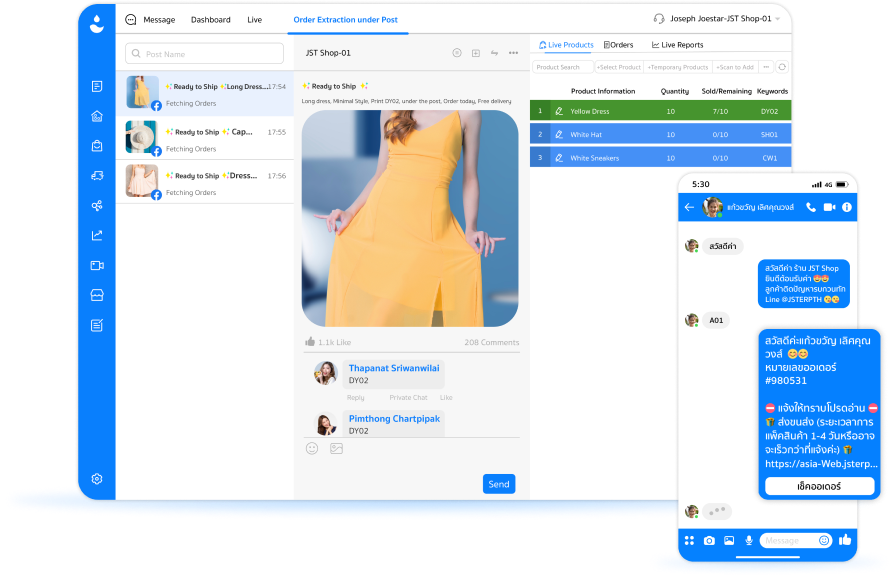Select the Long Dress post thumbnail at 17:54
The image size is (895, 577).
pos(142,92)
